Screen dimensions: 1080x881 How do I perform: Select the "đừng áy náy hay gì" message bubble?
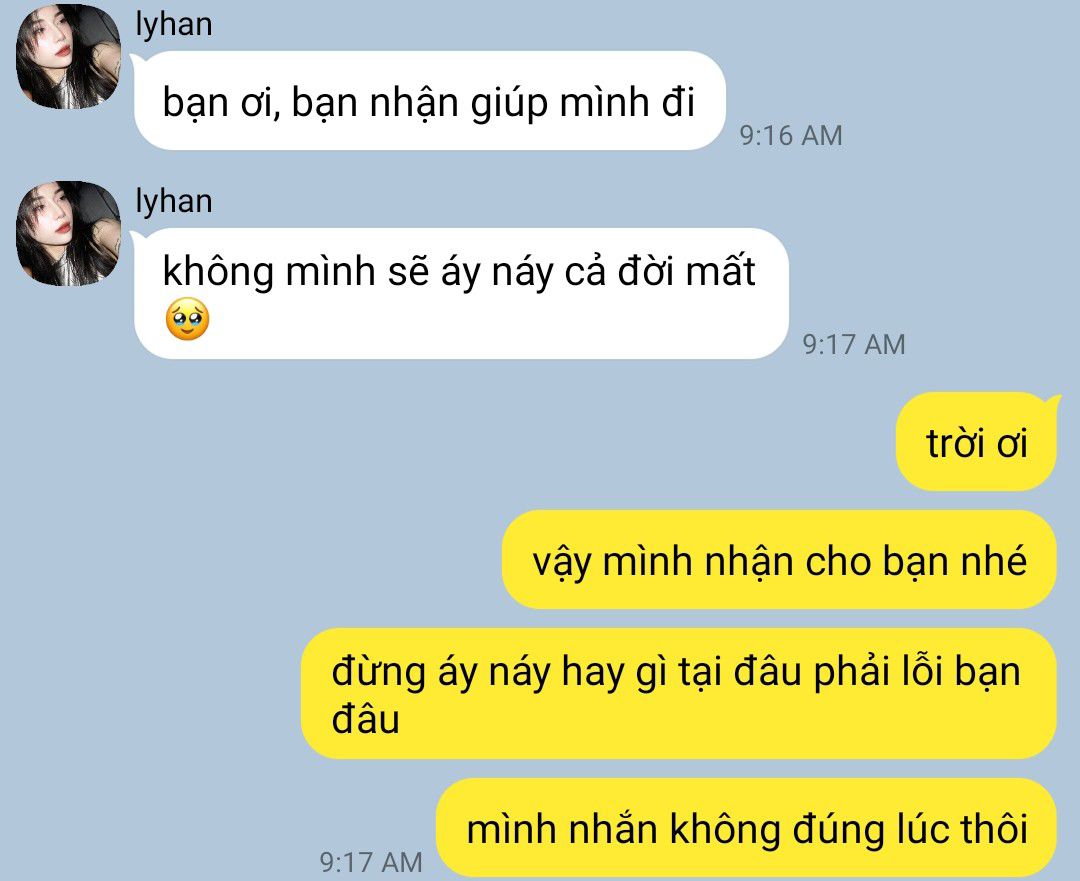pyautogui.click(x=678, y=694)
